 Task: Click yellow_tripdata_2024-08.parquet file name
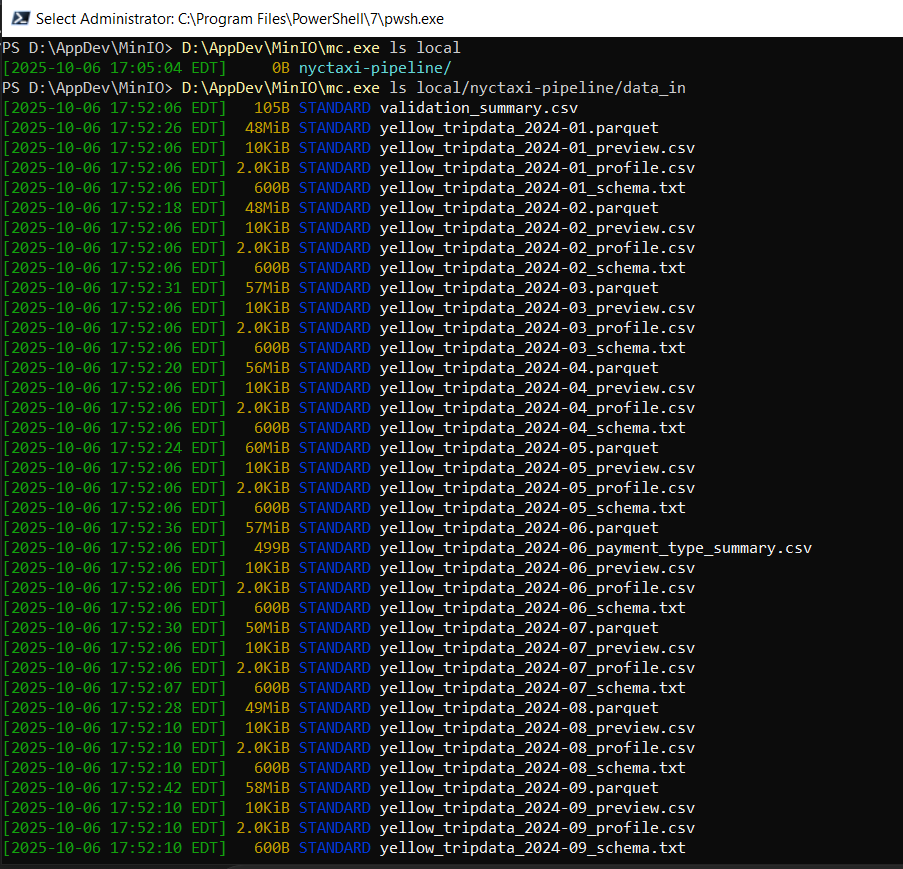(x=519, y=708)
